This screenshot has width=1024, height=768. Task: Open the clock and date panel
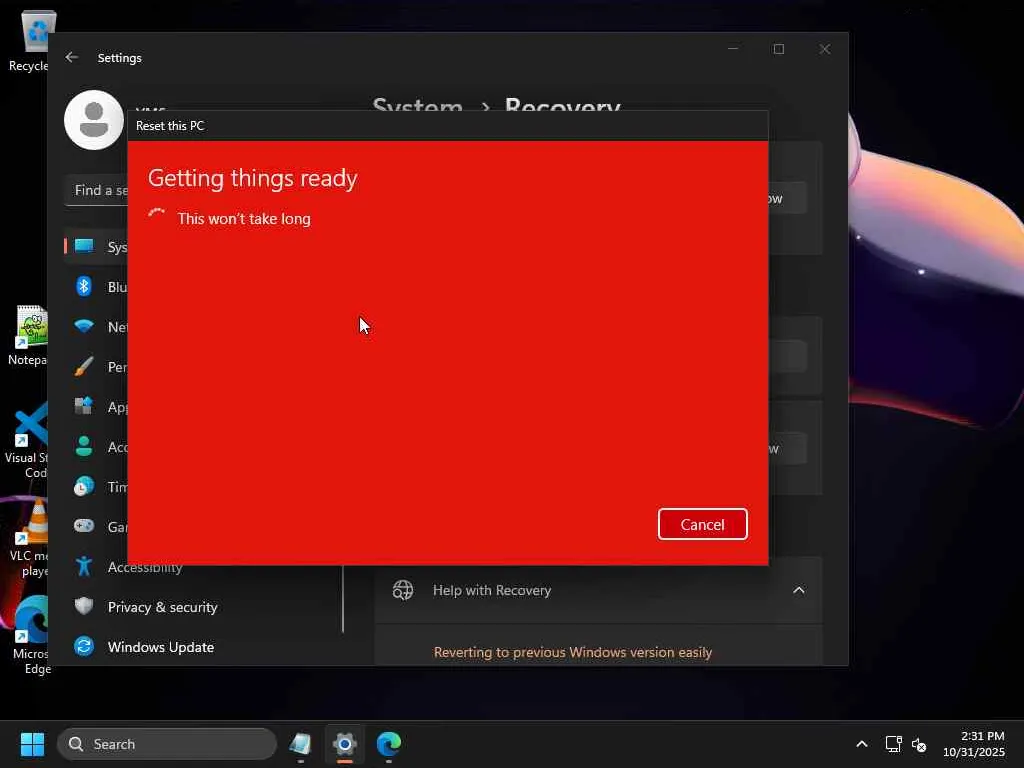[974, 744]
